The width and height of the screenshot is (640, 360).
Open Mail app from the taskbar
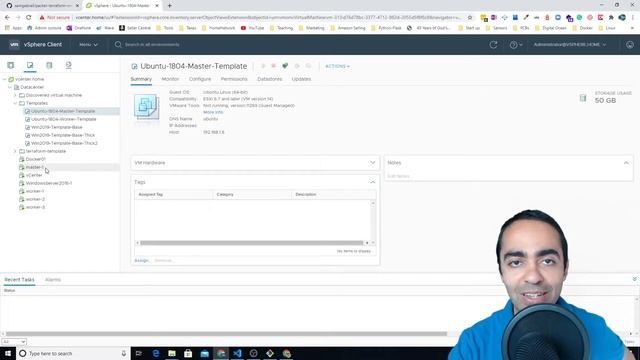point(204,353)
